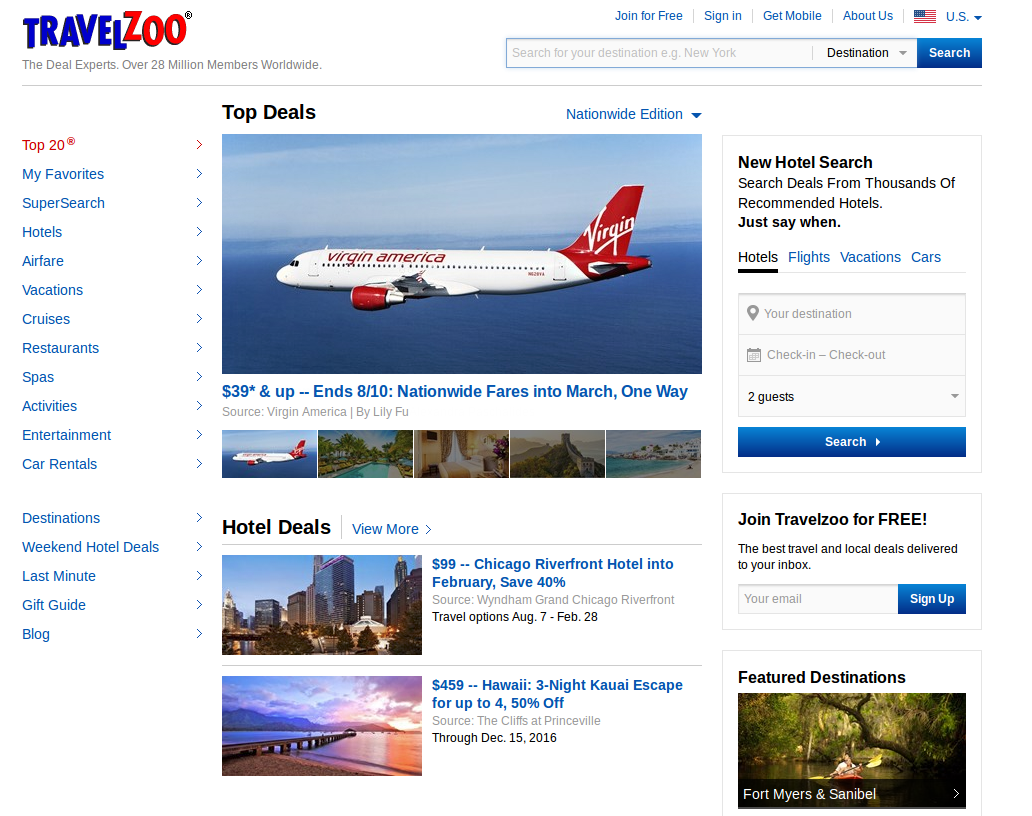The height and width of the screenshot is (816, 1032).
Task: Click the calendar check-in icon
Action: 754,355
